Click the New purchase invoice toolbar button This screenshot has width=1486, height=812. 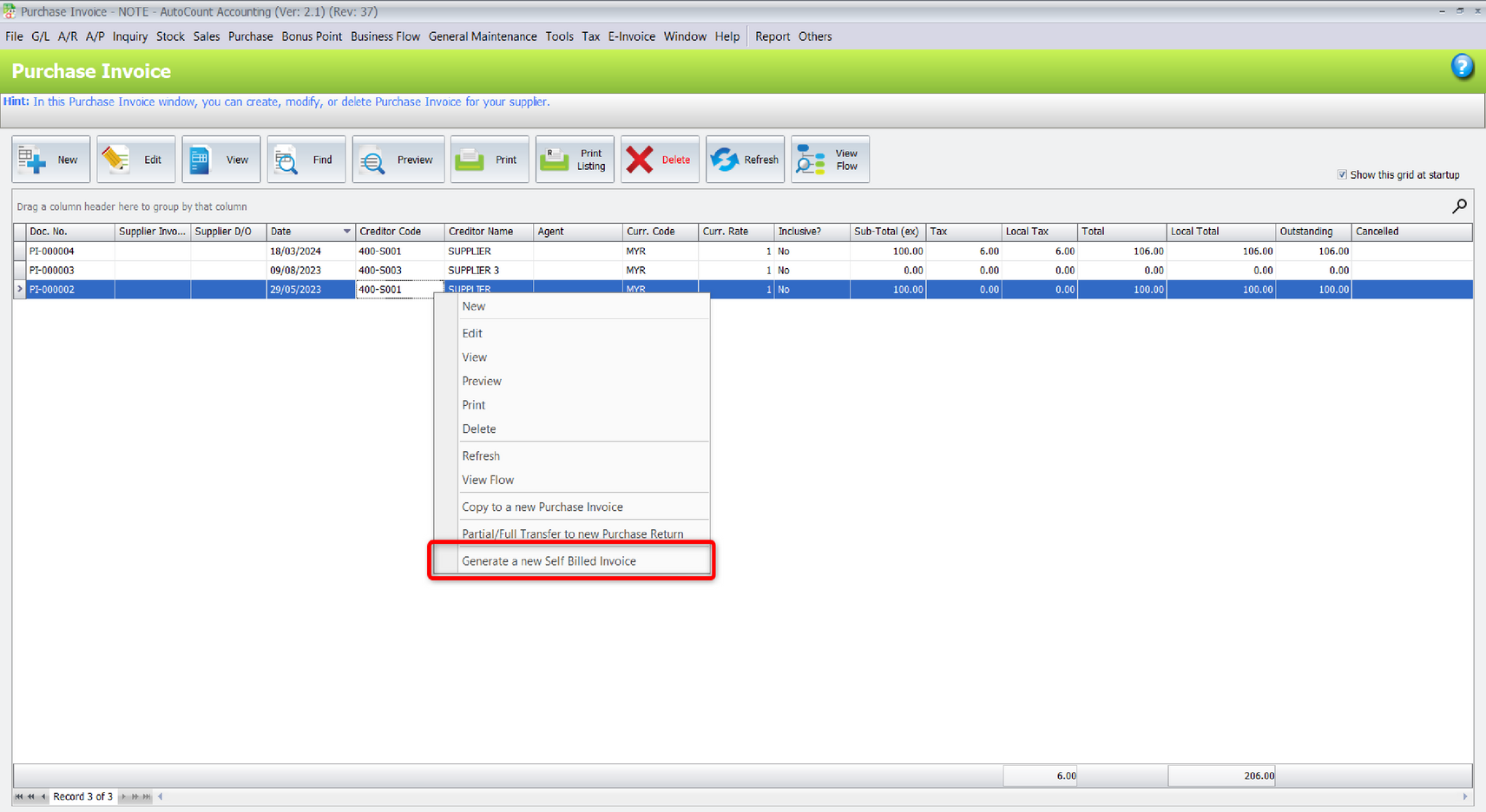pyautogui.click(x=51, y=160)
